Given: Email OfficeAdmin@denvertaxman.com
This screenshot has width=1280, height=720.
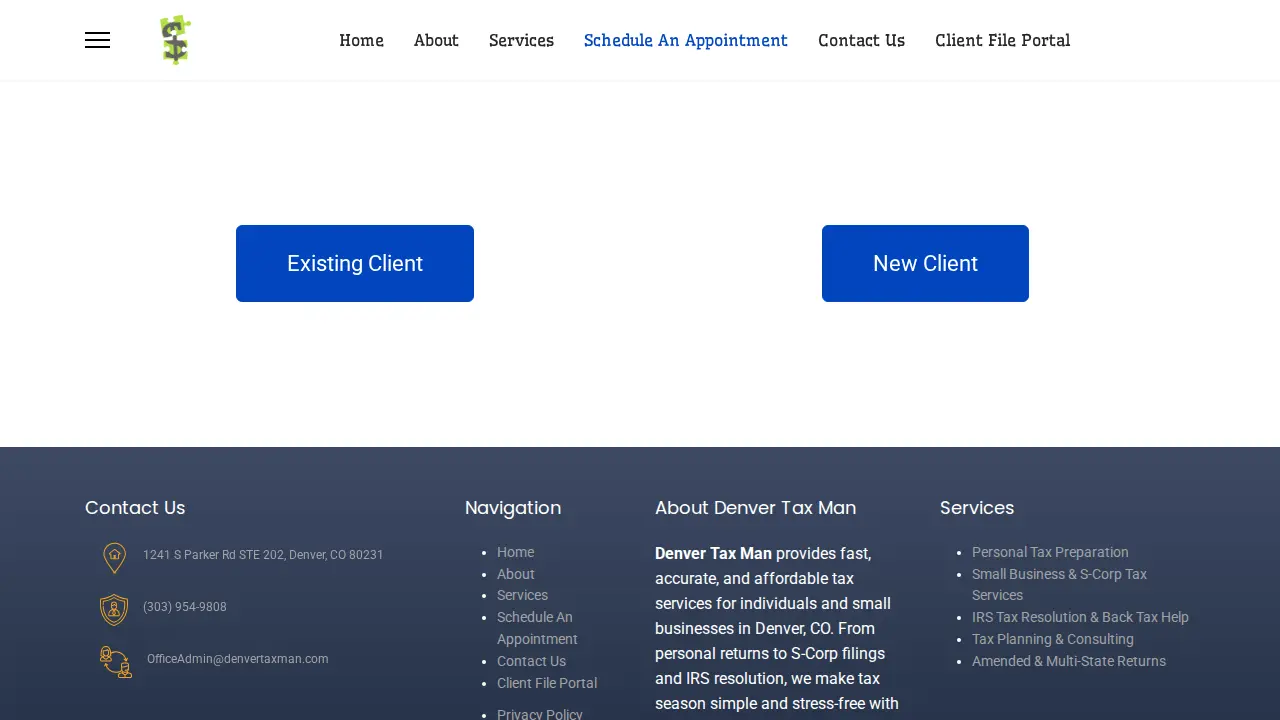Looking at the screenshot, I should 238,659.
